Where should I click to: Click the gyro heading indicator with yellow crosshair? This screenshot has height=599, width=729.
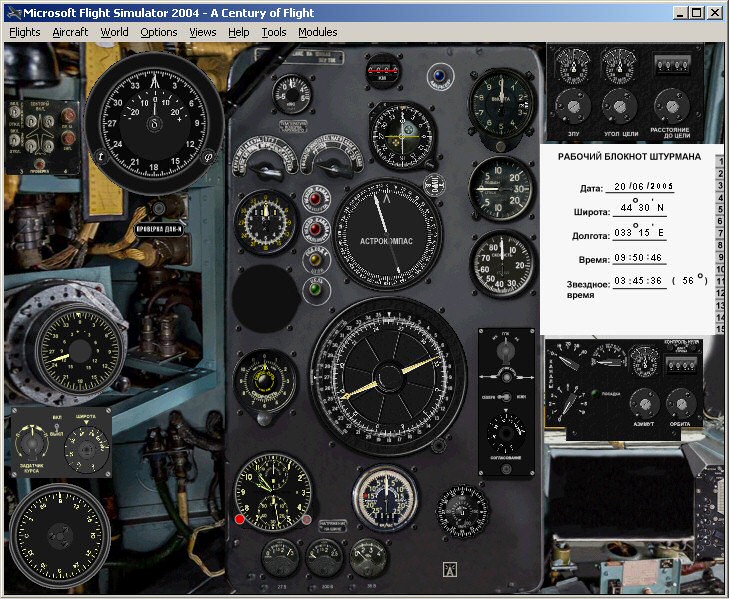coord(402,136)
